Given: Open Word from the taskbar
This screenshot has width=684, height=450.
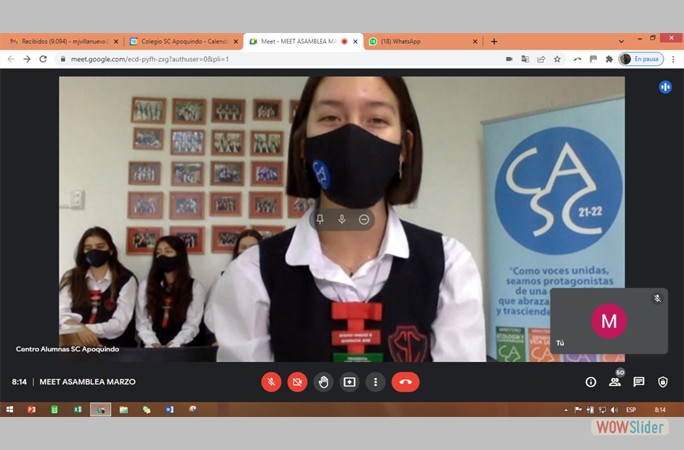Looking at the screenshot, I should pos(170,409).
